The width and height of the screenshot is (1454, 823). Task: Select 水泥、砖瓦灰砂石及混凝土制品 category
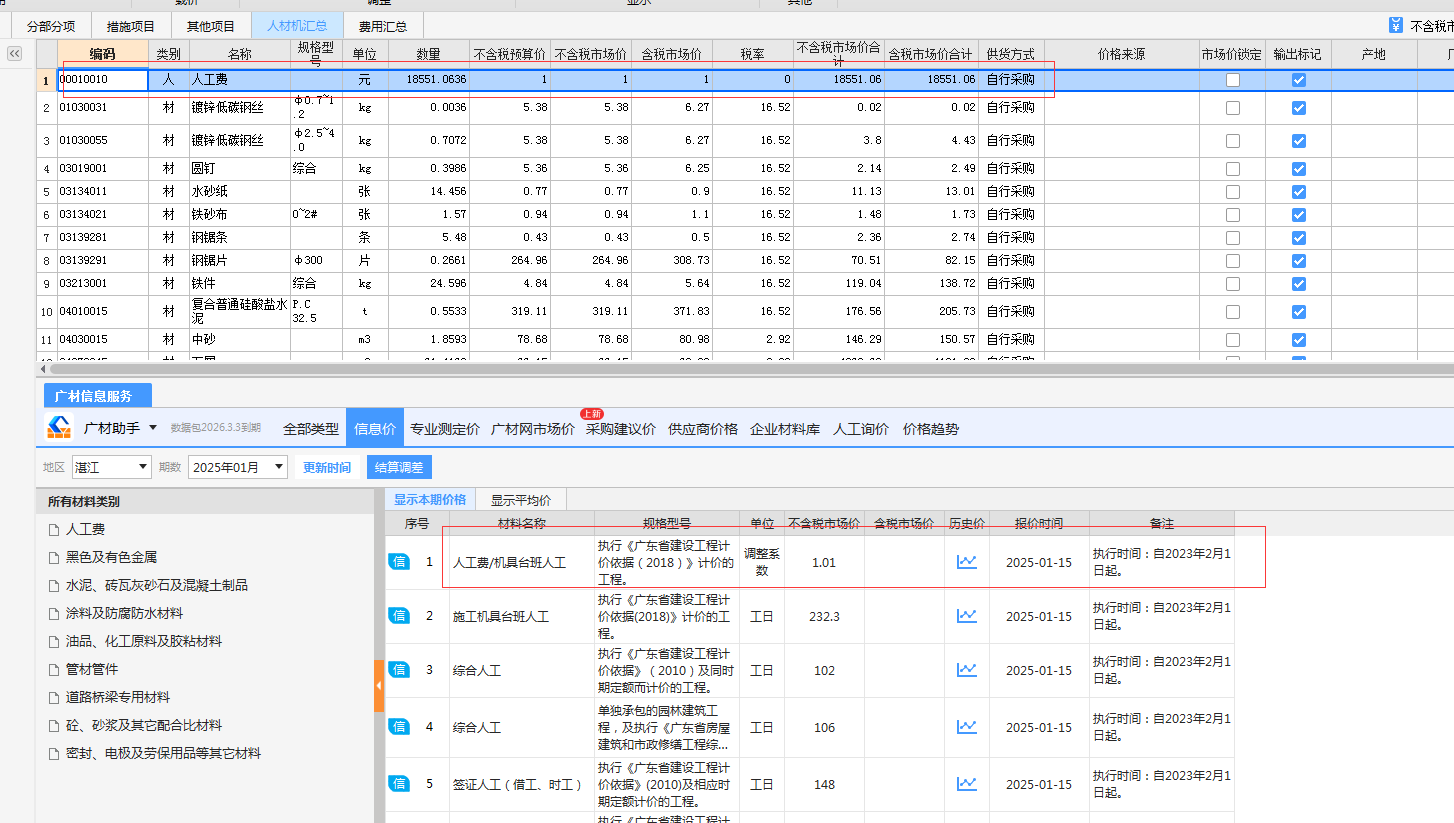[157, 586]
